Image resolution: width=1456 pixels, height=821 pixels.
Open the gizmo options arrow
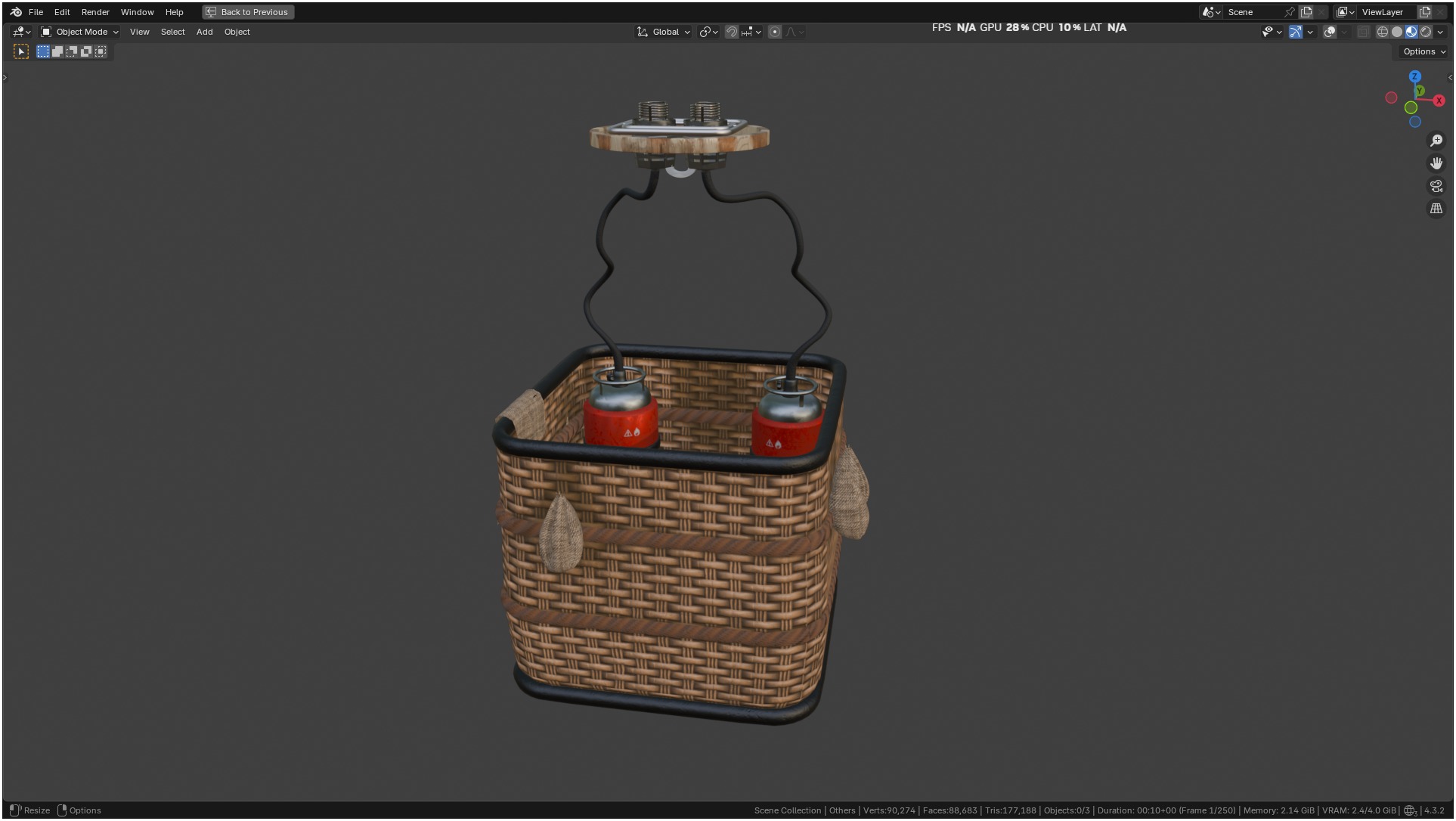(1310, 32)
